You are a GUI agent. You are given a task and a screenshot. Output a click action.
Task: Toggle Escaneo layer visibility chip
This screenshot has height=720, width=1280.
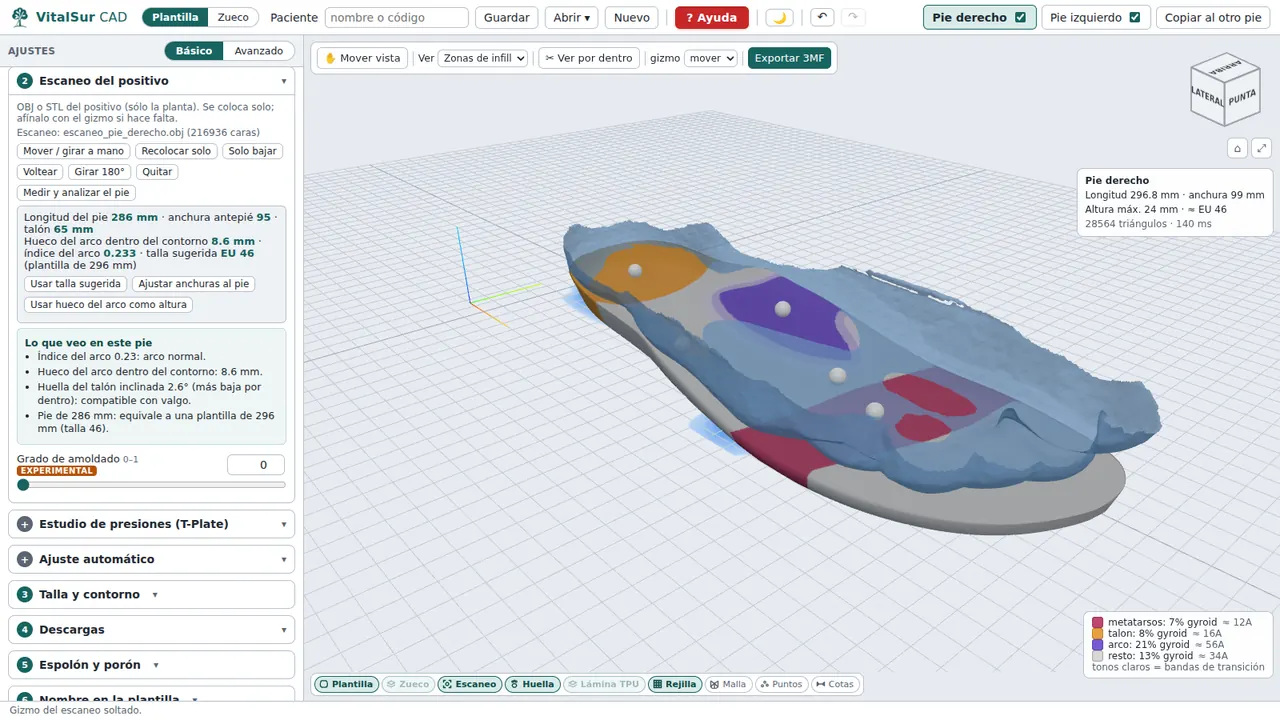point(468,684)
